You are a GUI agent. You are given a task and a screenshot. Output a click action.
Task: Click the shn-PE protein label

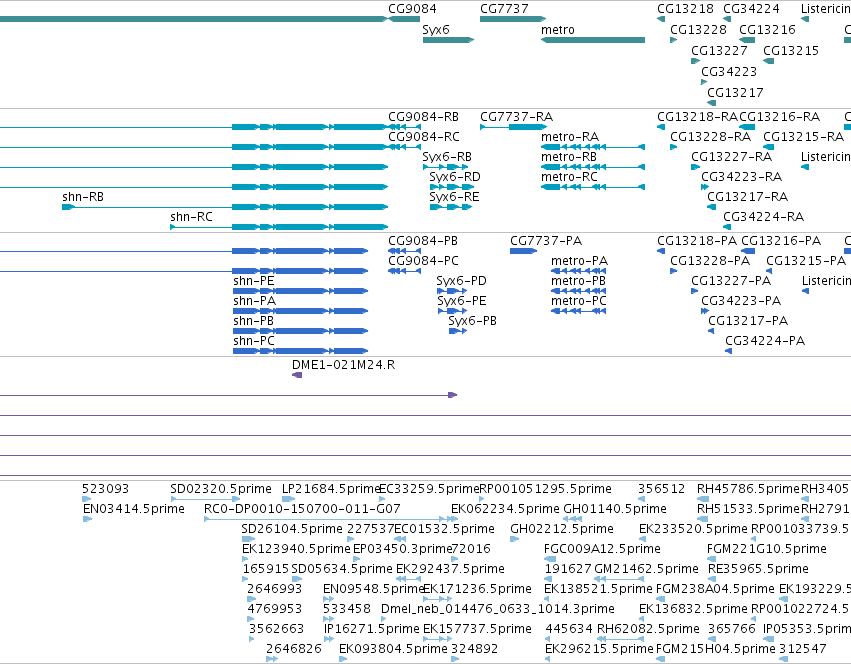253,281
